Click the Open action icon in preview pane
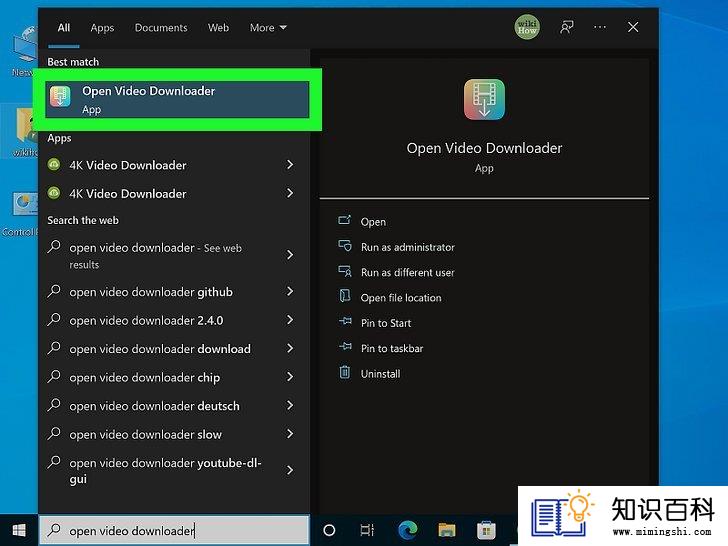Image resolution: width=728 pixels, height=546 pixels. point(344,220)
